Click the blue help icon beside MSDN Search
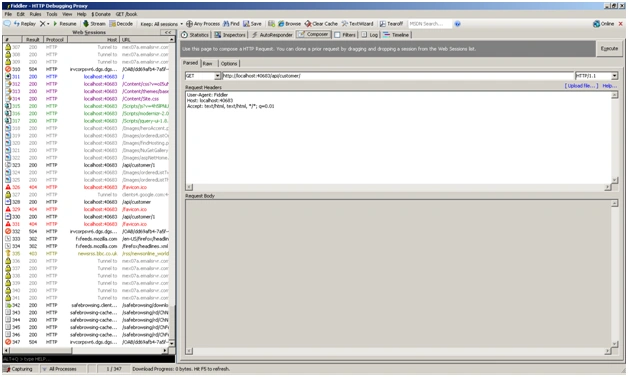Image resolution: width=628 pixels, height=377 pixels. [x=457, y=24]
